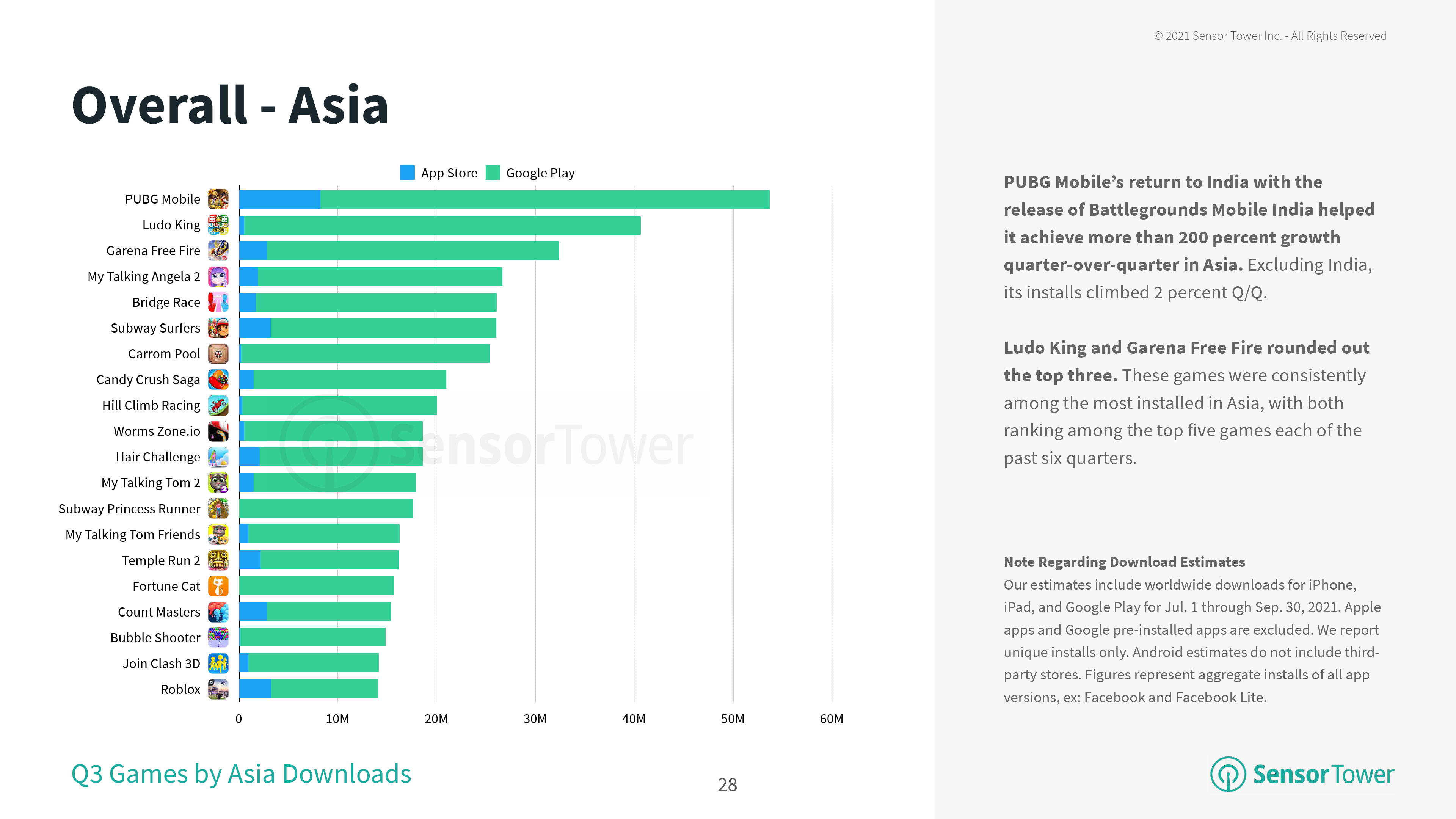Click the Subway Surfers game icon
This screenshot has width=1456, height=819.
[x=218, y=328]
